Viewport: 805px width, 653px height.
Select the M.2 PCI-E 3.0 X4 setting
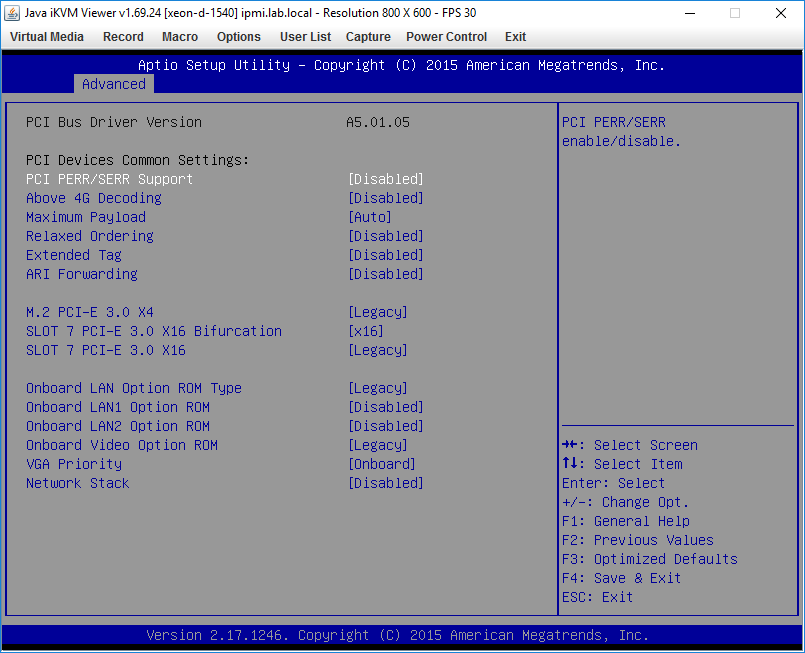click(90, 312)
